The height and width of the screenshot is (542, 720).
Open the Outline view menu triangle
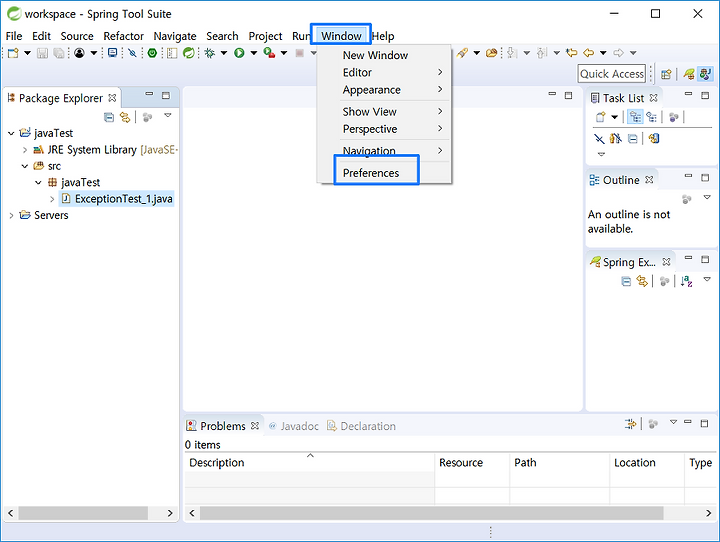pos(707,198)
